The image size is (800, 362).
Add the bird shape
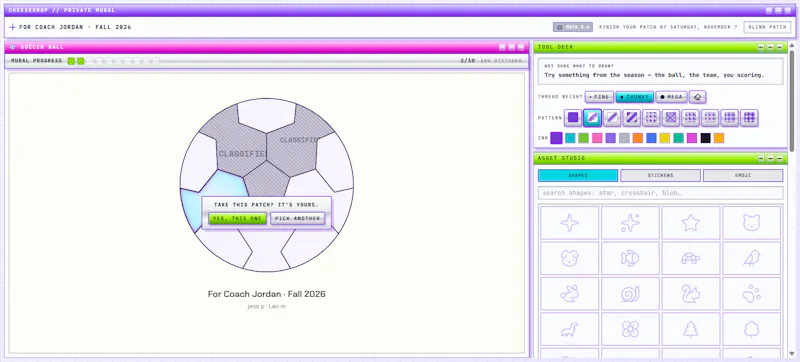click(752, 258)
